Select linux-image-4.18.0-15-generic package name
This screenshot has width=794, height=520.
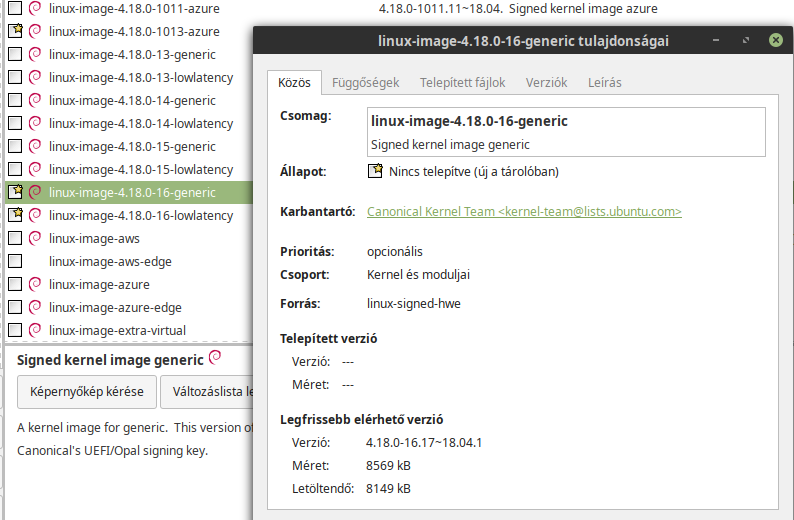click(132, 147)
